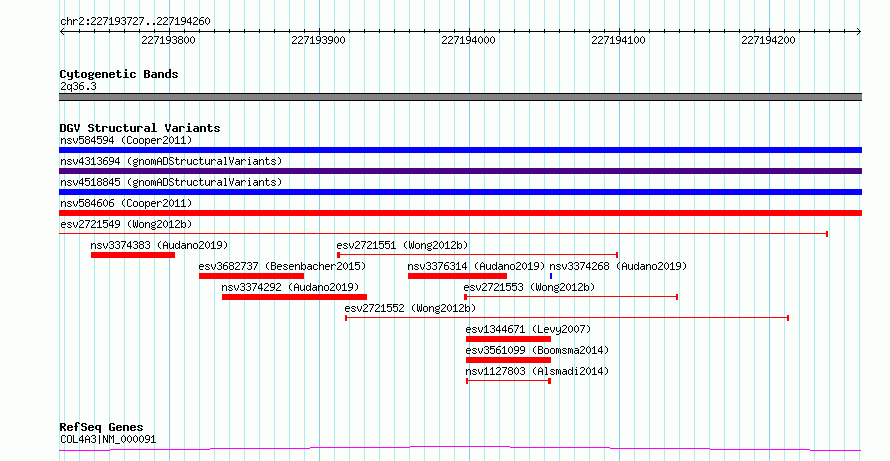This screenshot has width=890, height=461.
Task: Click ruler position 227194100
Action: (x=618, y=40)
